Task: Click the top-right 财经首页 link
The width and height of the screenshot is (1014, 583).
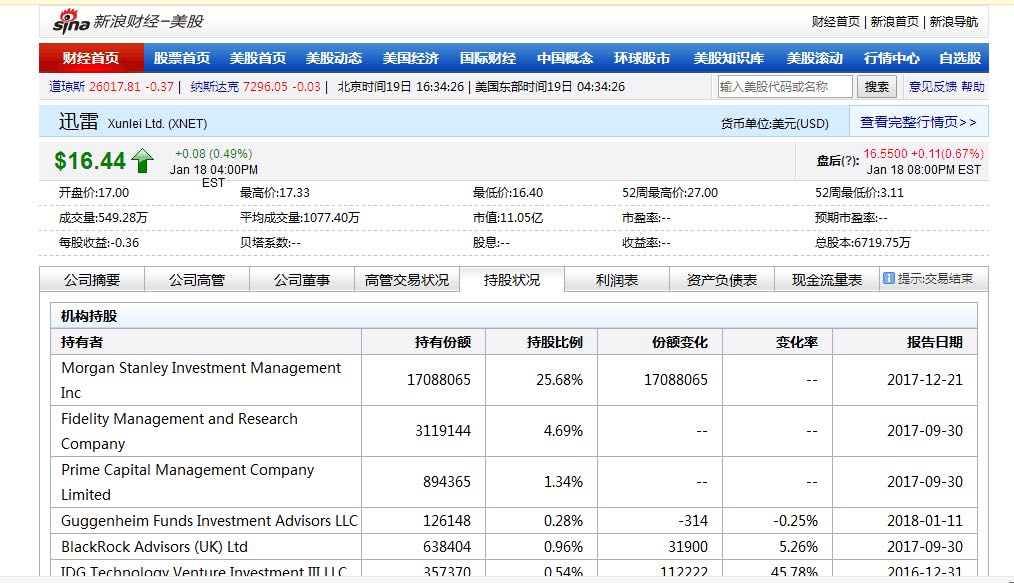Action: click(836, 22)
